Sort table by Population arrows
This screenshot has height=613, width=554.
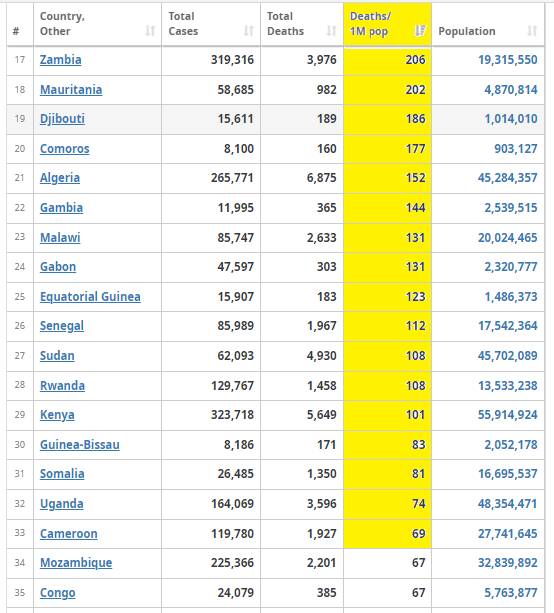[532, 31]
